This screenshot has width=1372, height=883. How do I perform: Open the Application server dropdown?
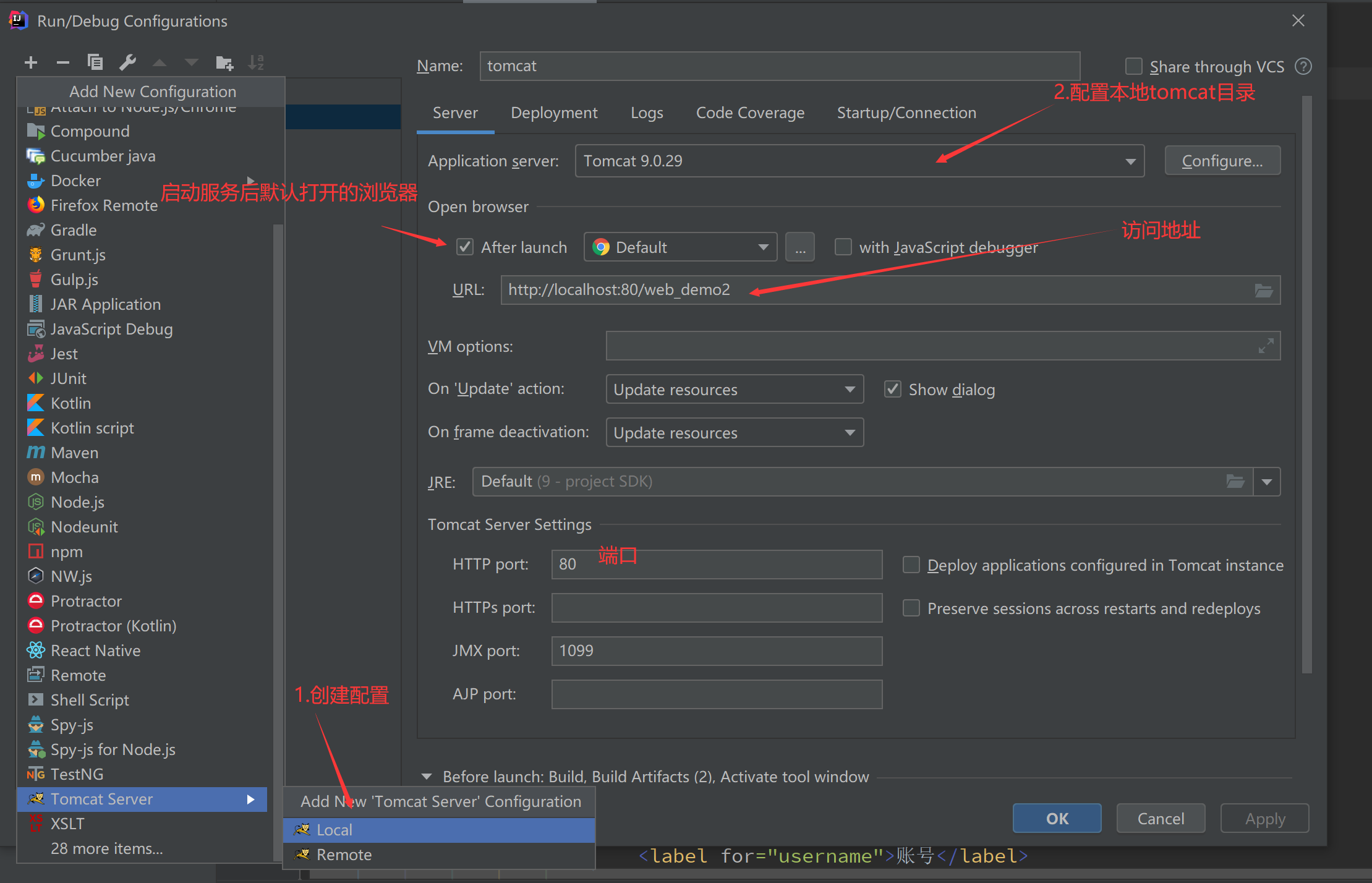(x=859, y=161)
